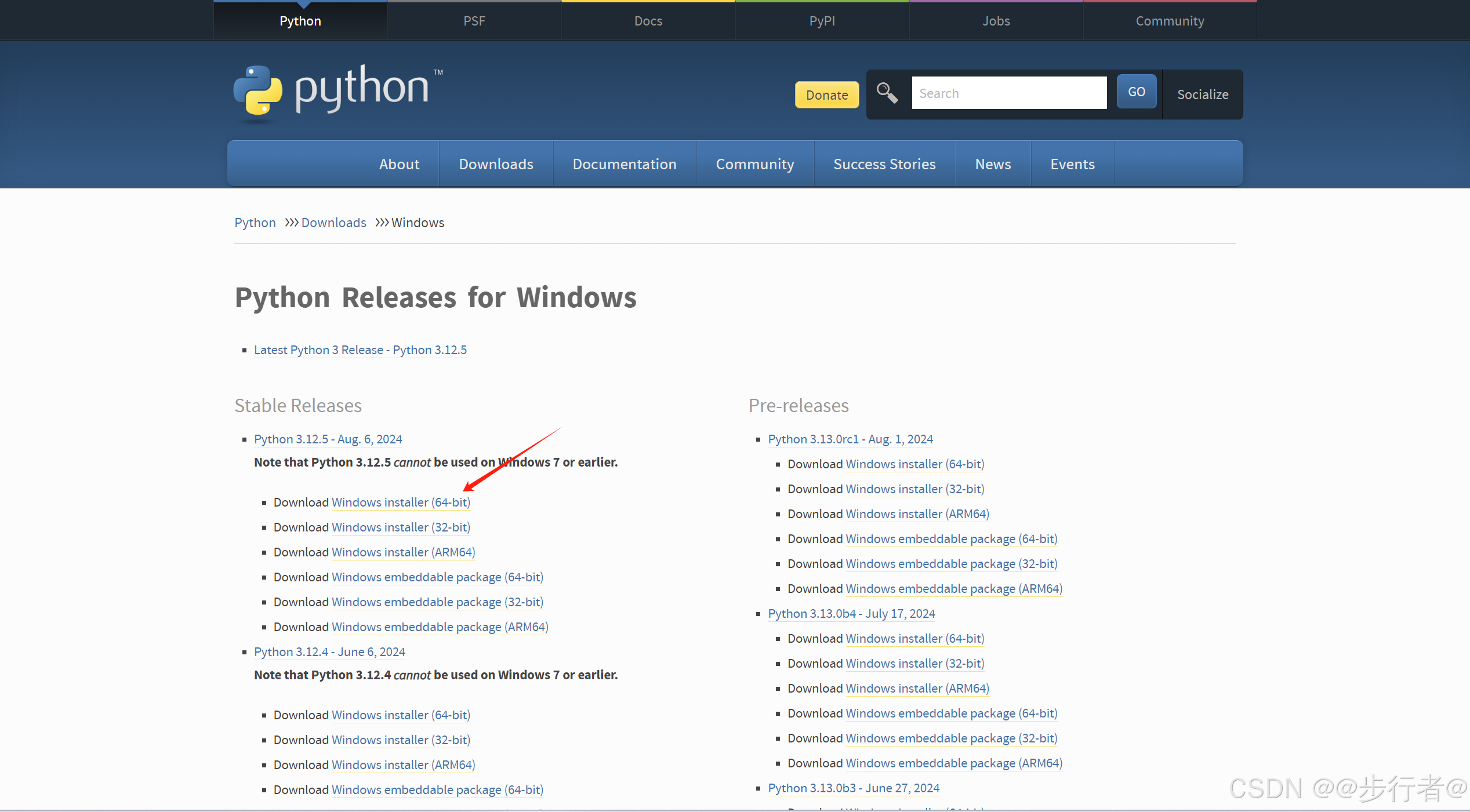Screen dimensions: 1470x812
Task: Open Latest Python 3 Release 3.12.5 link
Action: 360,350
